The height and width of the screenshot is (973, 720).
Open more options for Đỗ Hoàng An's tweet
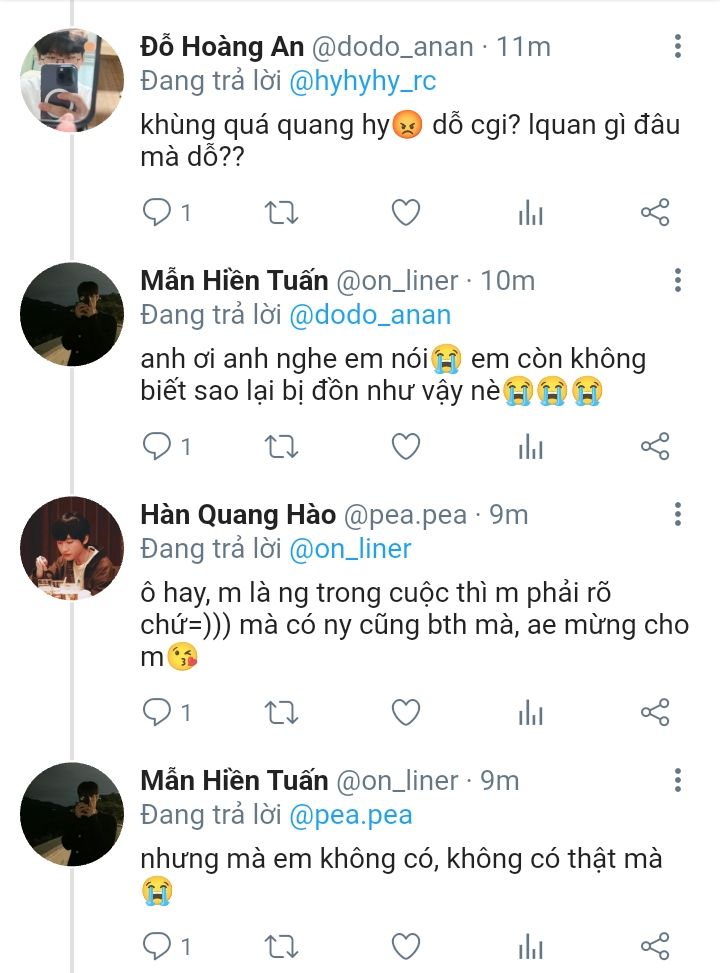[x=678, y=46]
